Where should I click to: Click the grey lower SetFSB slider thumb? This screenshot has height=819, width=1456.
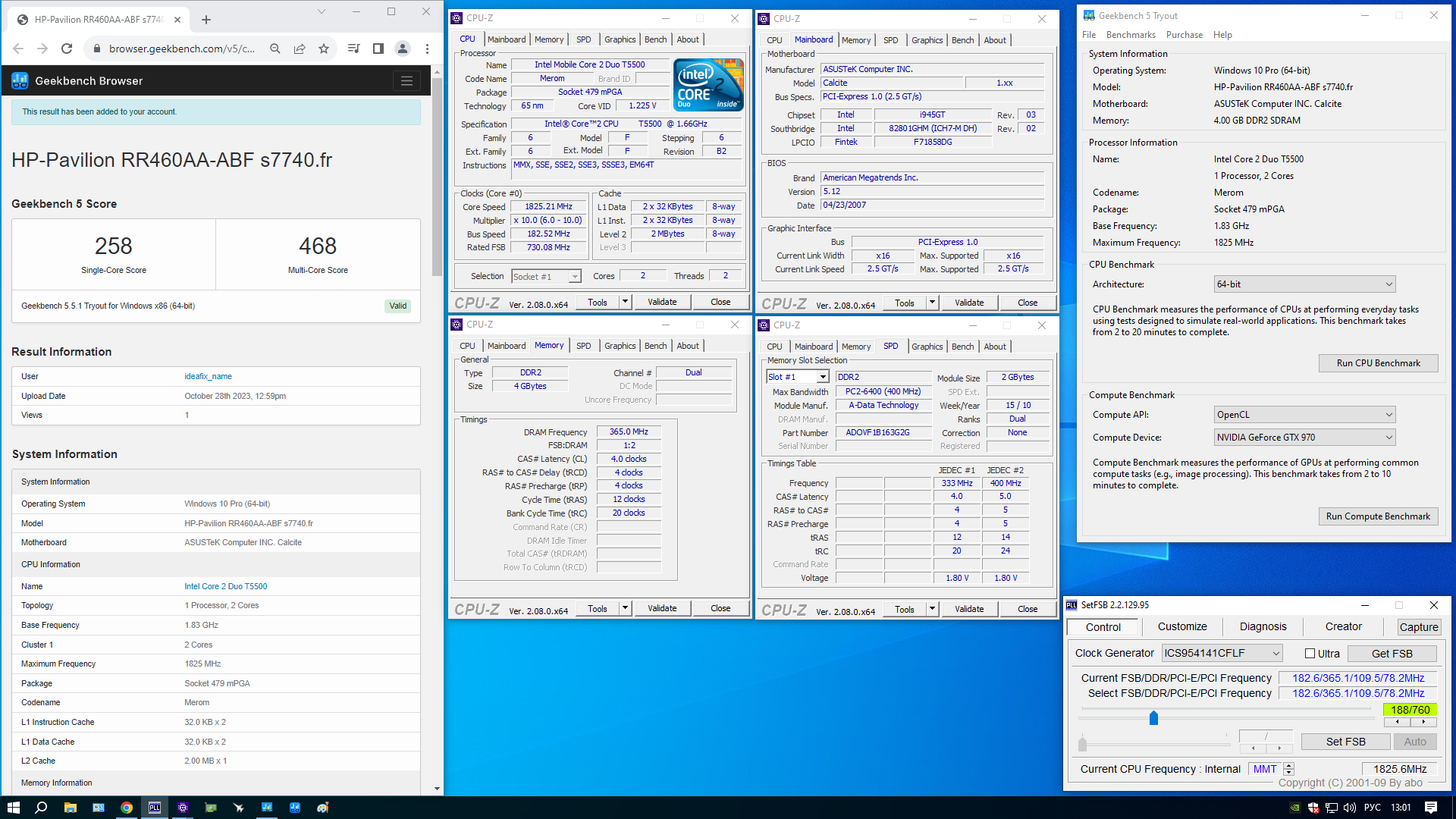(x=1082, y=744)
